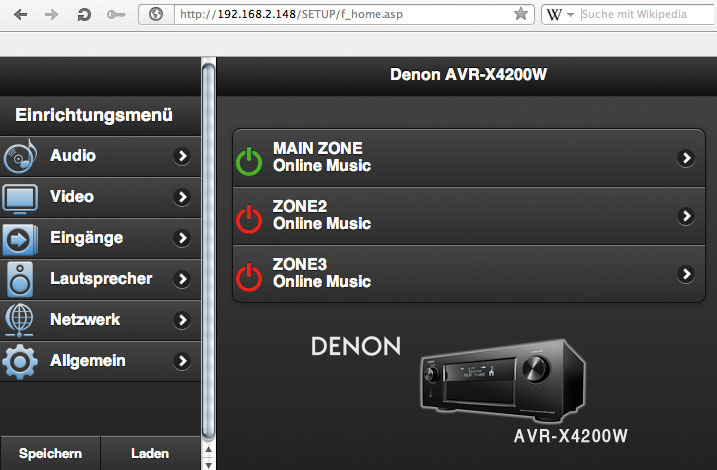The width and height of the screenshot is (717, 470).
Task: Go forward with the browser forward arrow
Action: [51, 15]
